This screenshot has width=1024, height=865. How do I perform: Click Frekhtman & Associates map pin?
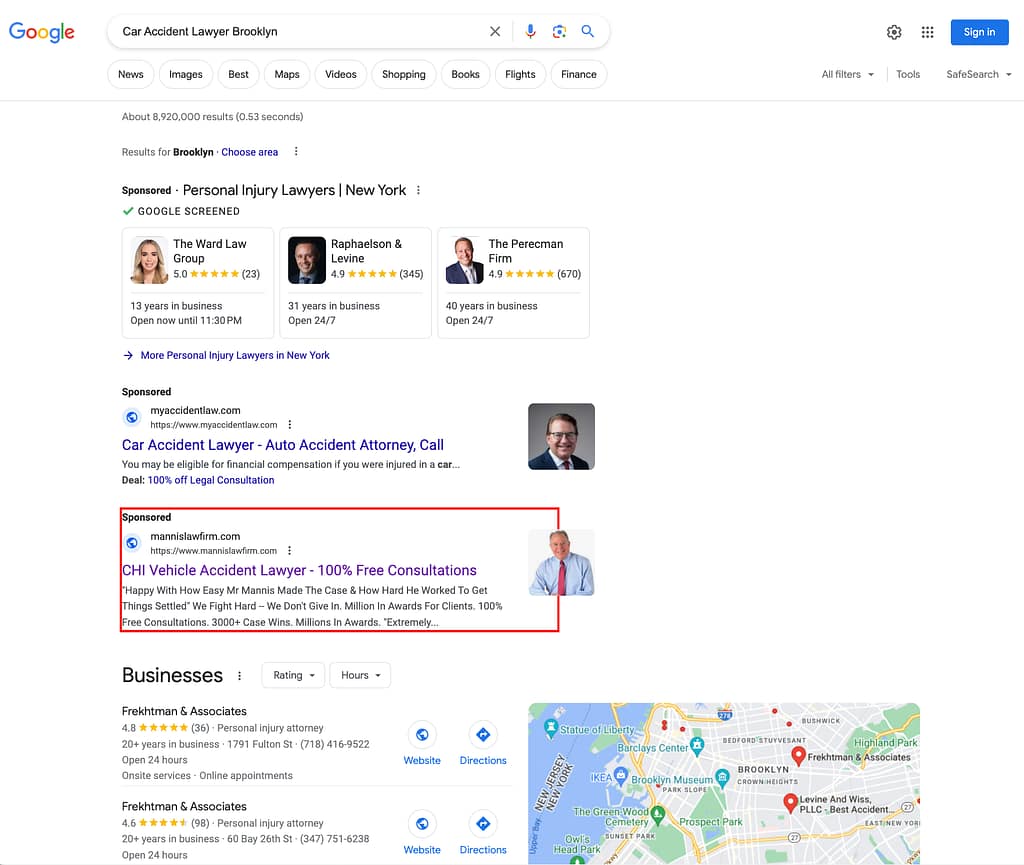(x=798, y=755)
